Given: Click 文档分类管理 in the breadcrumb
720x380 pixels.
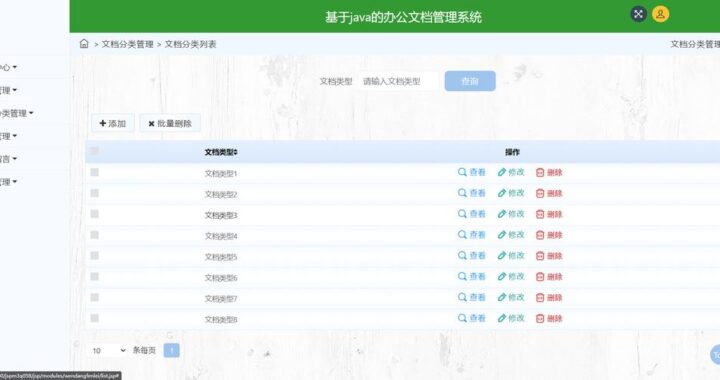Looking at the screenshot, I should [127, 44].
